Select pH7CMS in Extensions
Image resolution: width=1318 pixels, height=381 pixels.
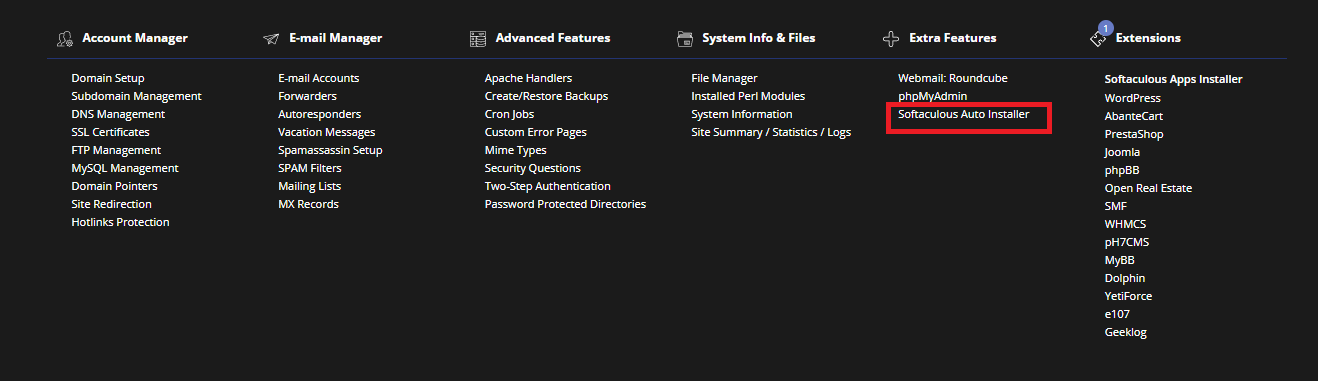(1127, 242)
